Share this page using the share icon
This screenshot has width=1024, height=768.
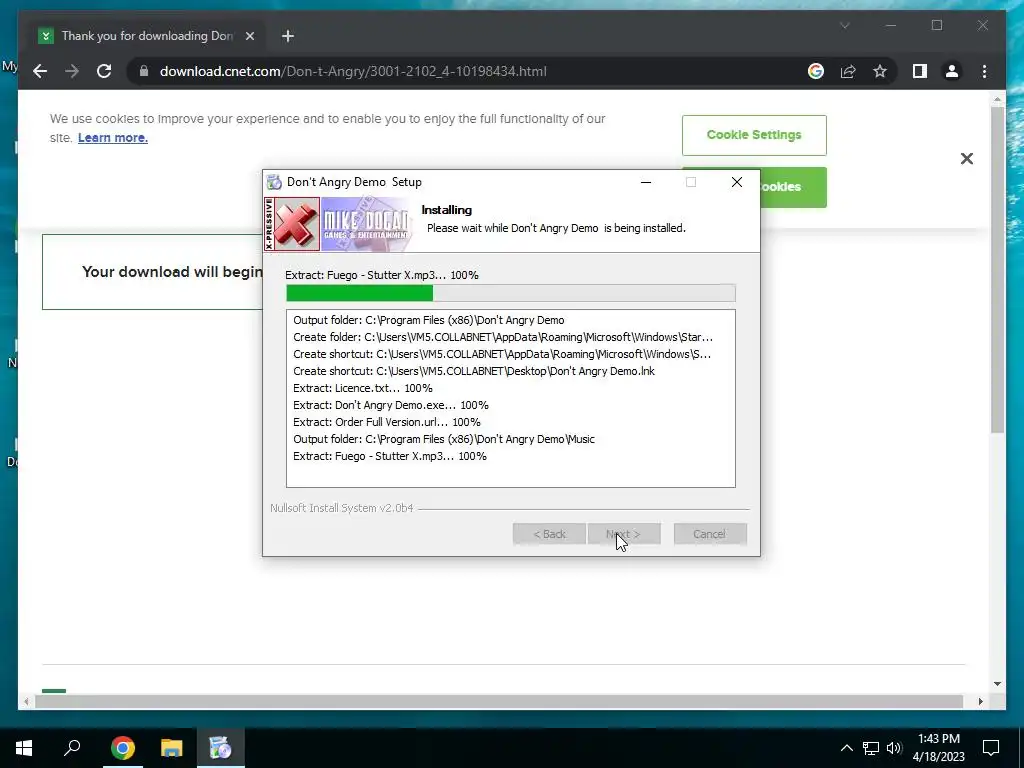coord(848,71)
